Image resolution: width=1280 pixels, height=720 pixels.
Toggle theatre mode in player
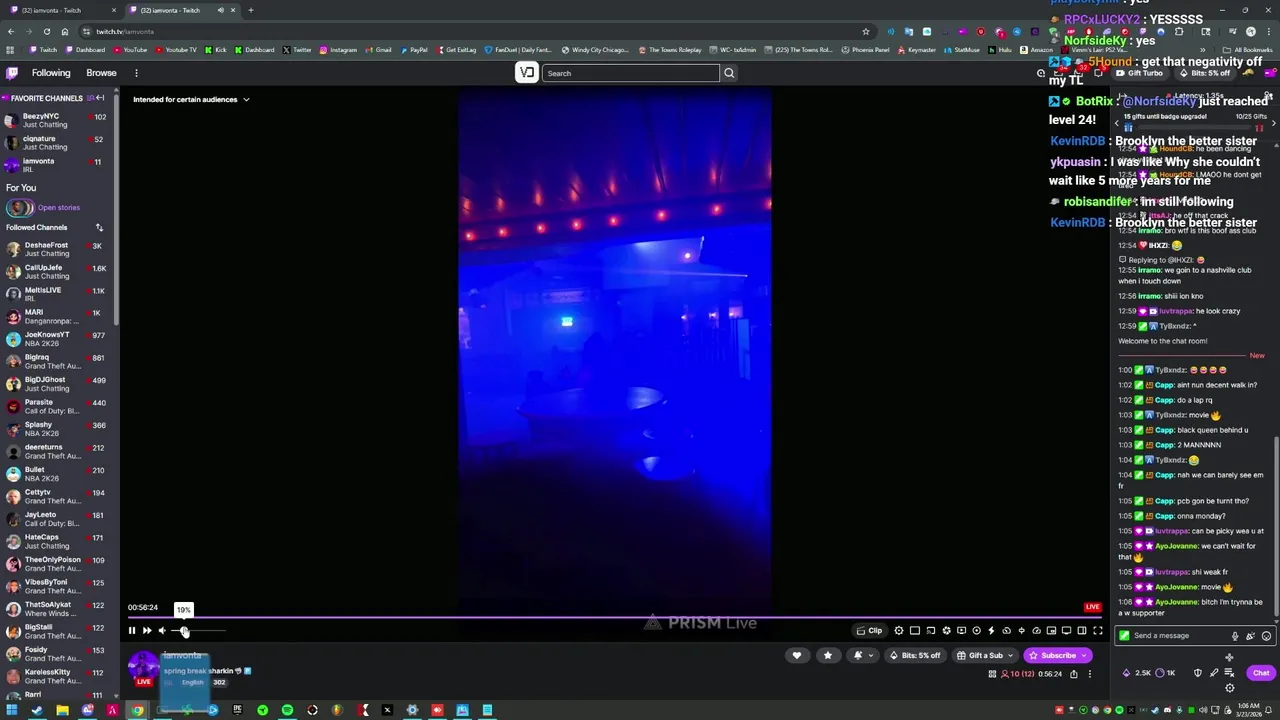[x=1081, y=630]
